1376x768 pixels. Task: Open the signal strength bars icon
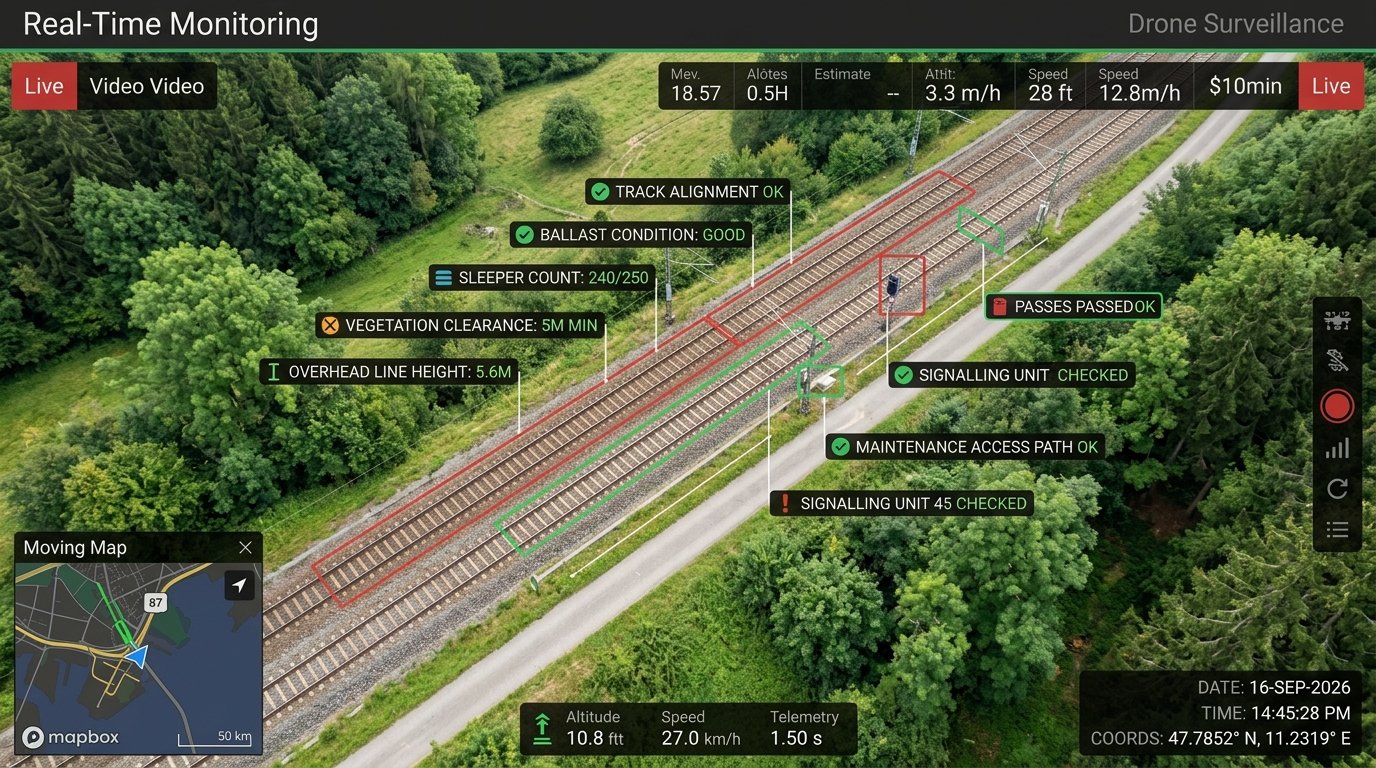pos(1337,448)
